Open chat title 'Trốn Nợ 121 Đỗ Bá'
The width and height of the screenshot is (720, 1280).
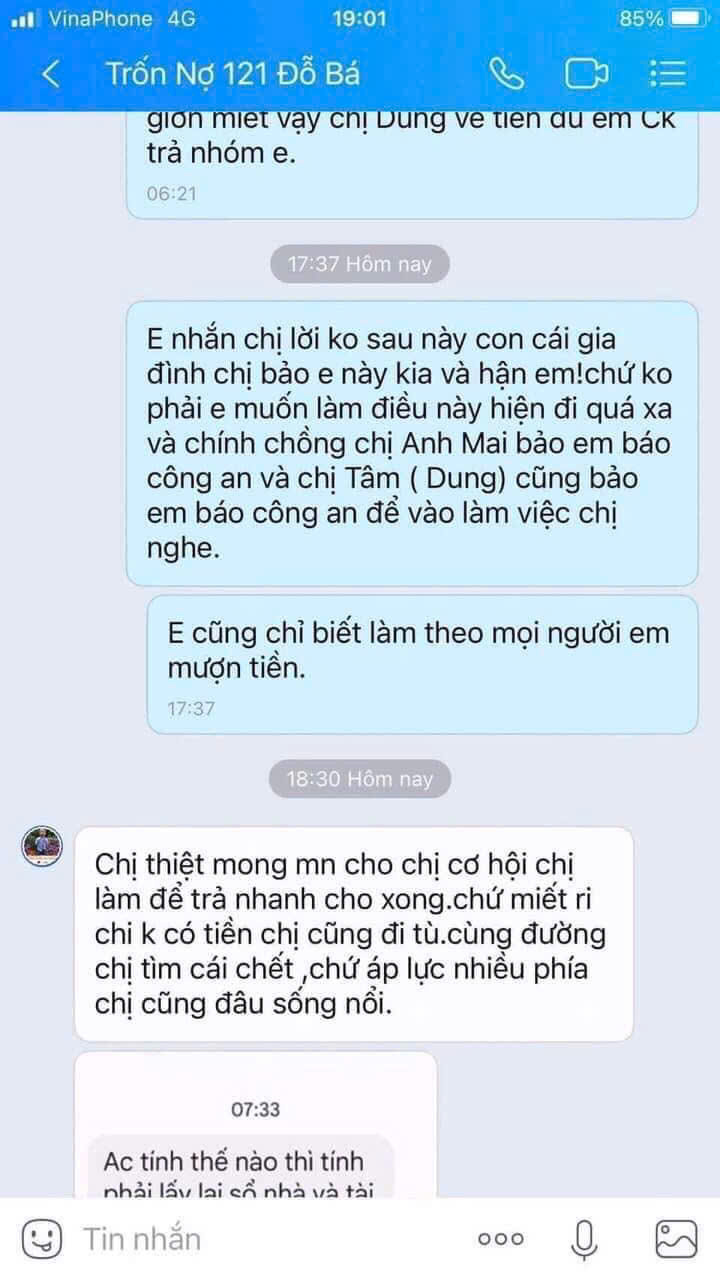(232, 74)
